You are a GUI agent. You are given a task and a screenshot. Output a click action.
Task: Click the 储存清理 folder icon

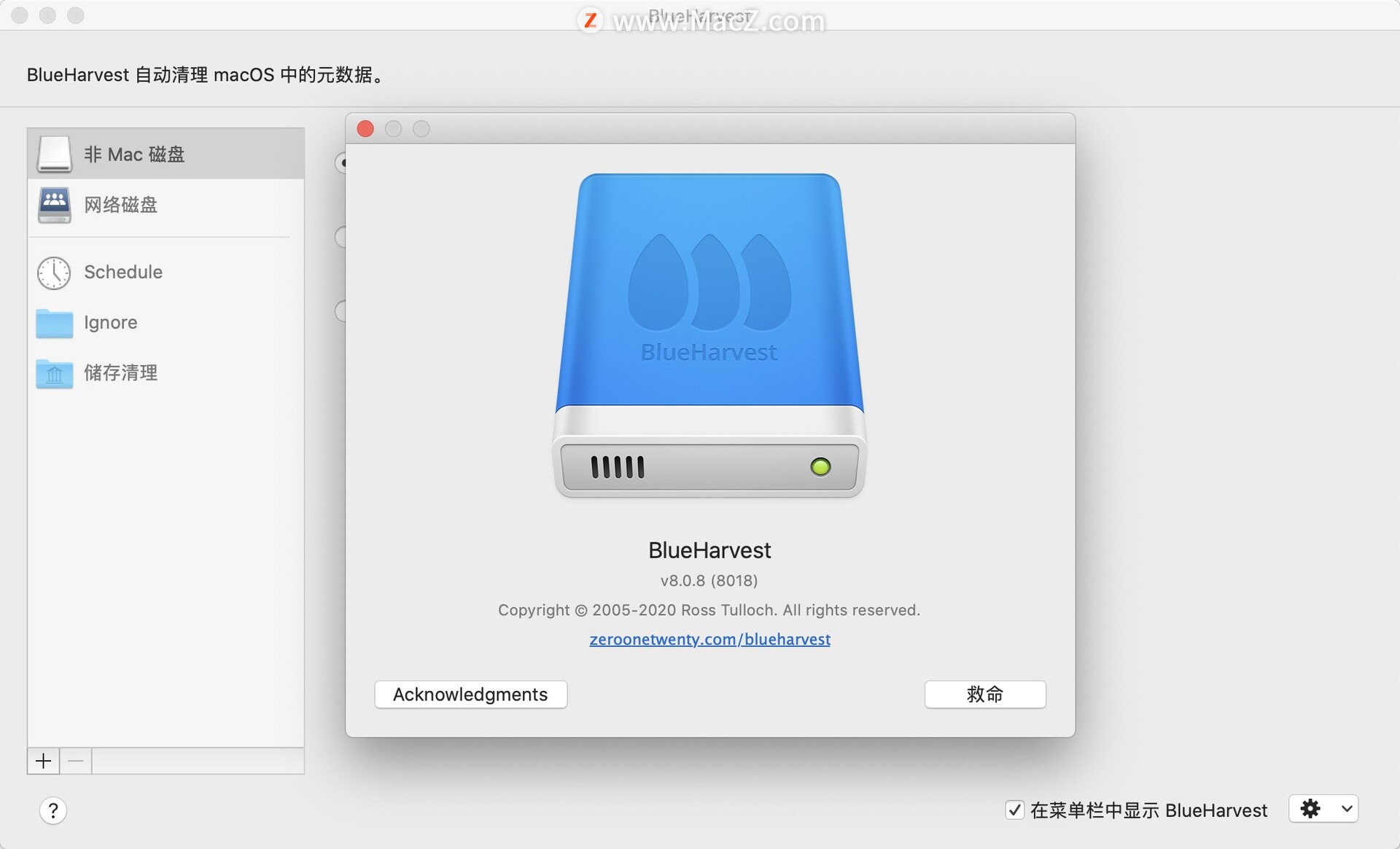pyautogui.click(x=55, y=373)
